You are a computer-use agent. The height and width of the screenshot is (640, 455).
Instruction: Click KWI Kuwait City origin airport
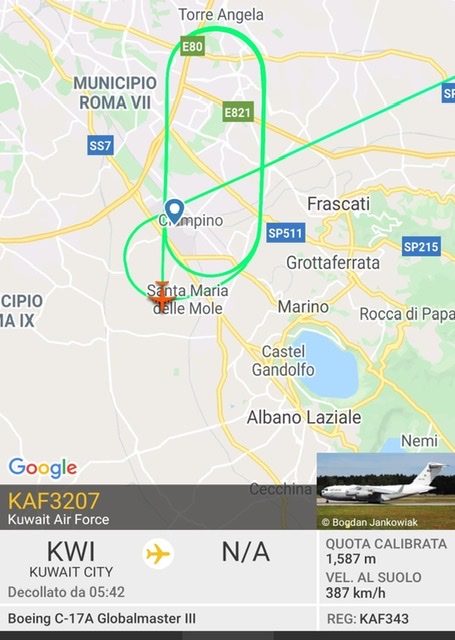tap(71, 558)
